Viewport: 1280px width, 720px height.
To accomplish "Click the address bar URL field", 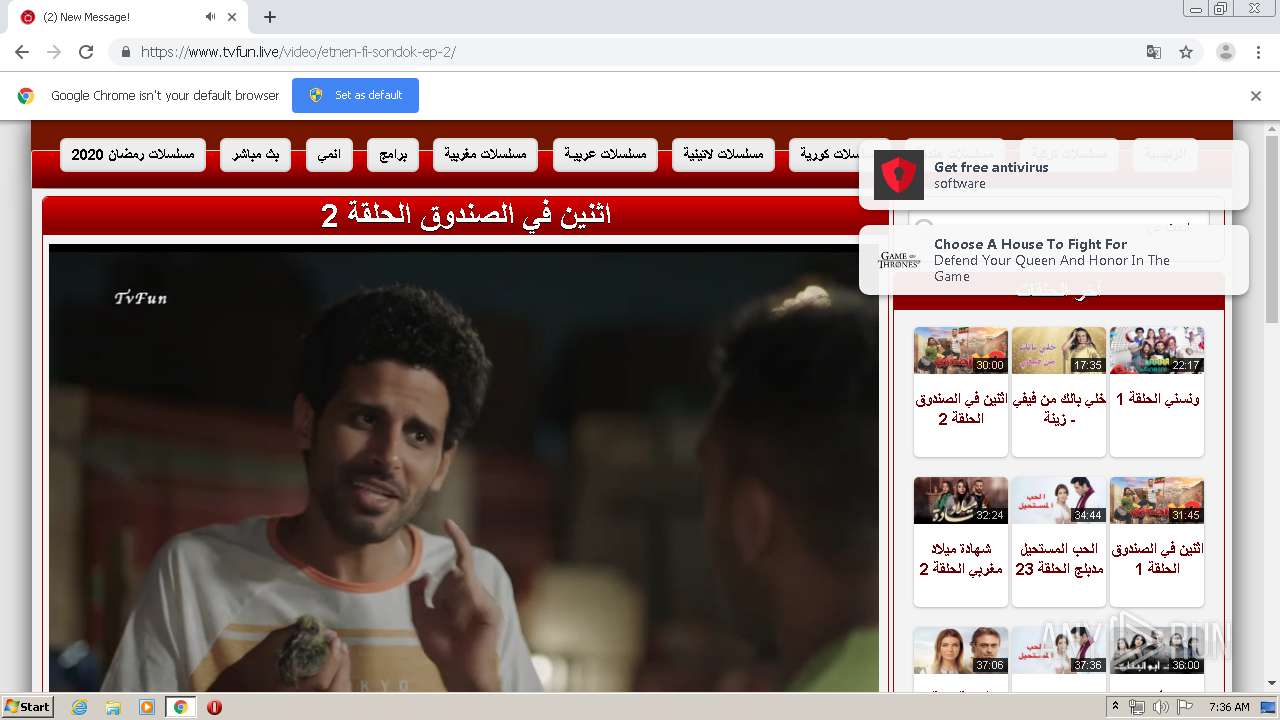I will (x=640, y=52).
